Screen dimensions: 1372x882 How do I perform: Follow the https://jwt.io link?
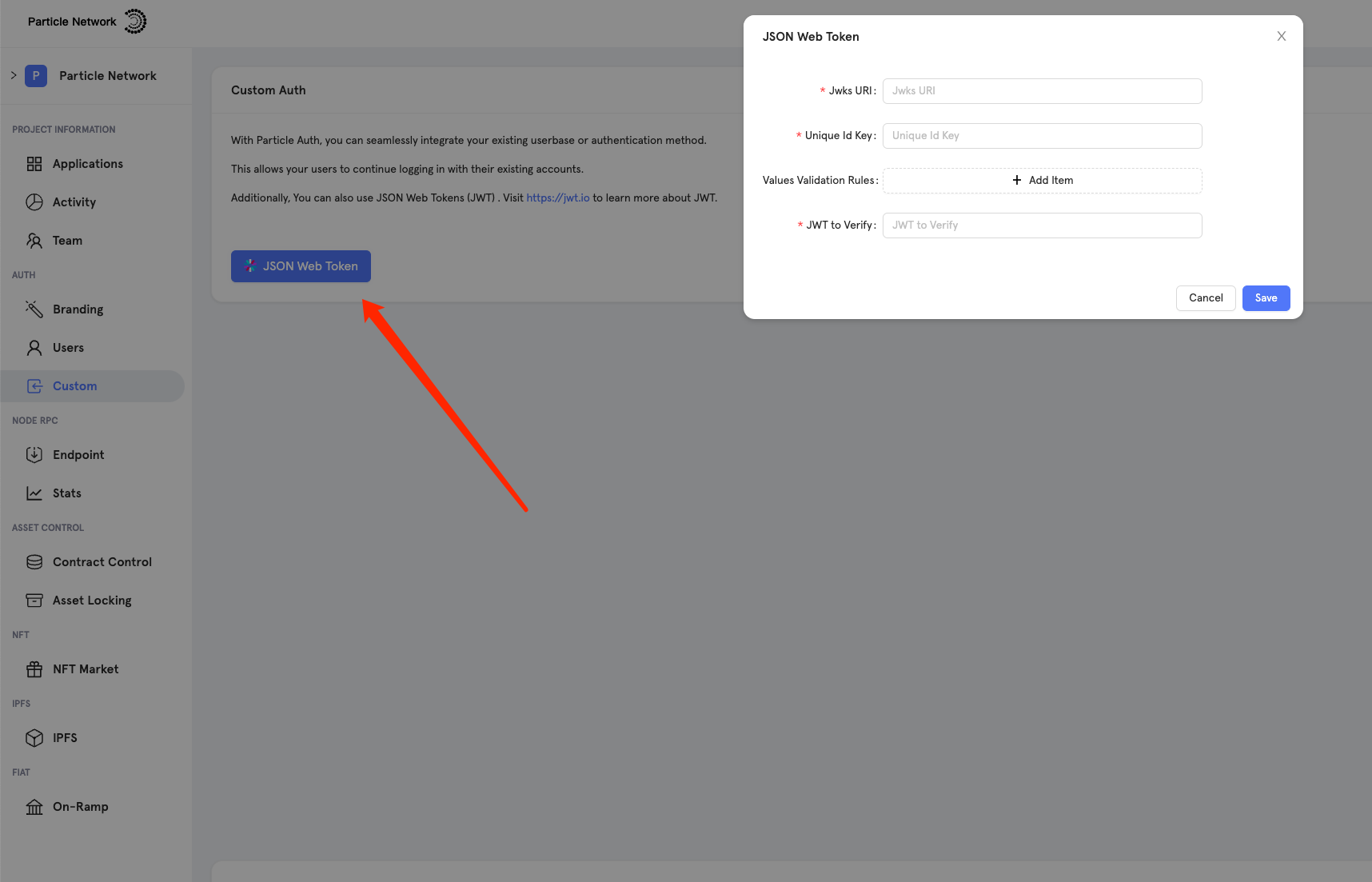click(558, 198)
